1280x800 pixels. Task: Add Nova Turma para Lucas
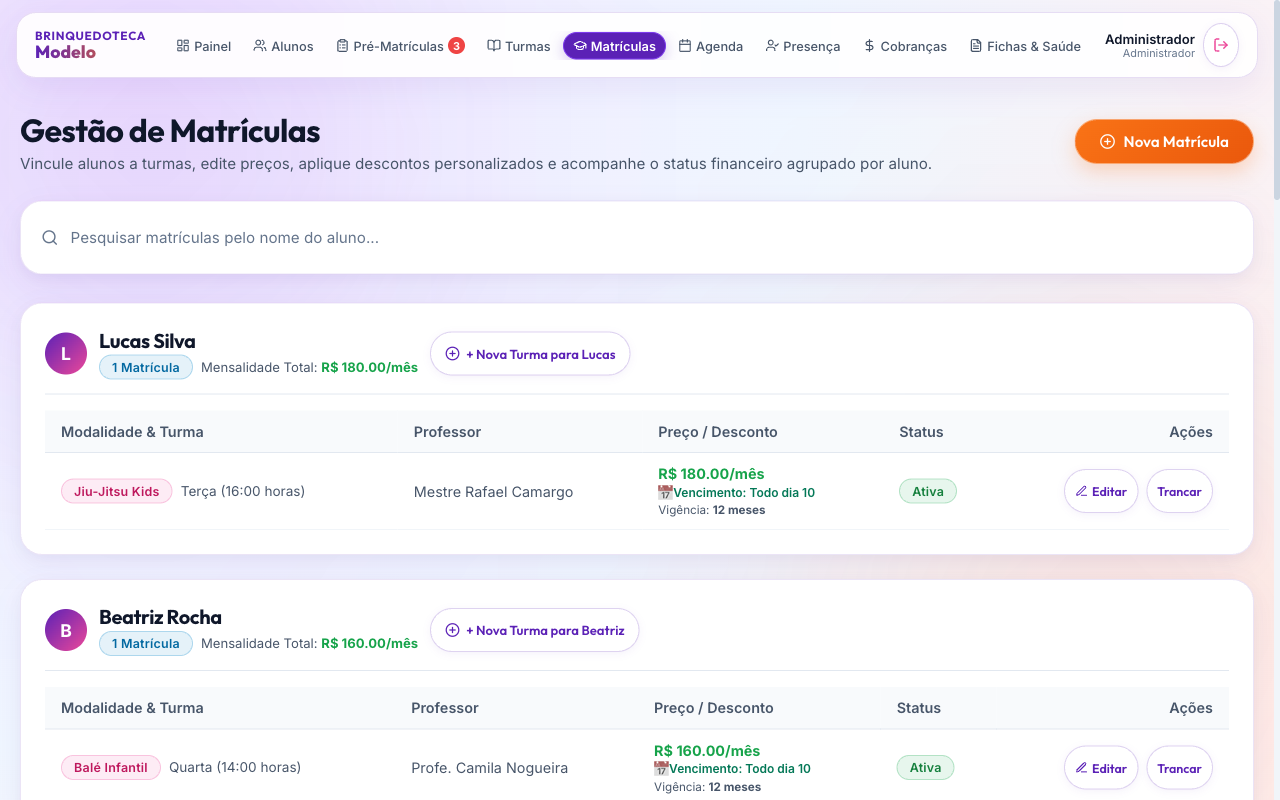[x=530, y=354]
